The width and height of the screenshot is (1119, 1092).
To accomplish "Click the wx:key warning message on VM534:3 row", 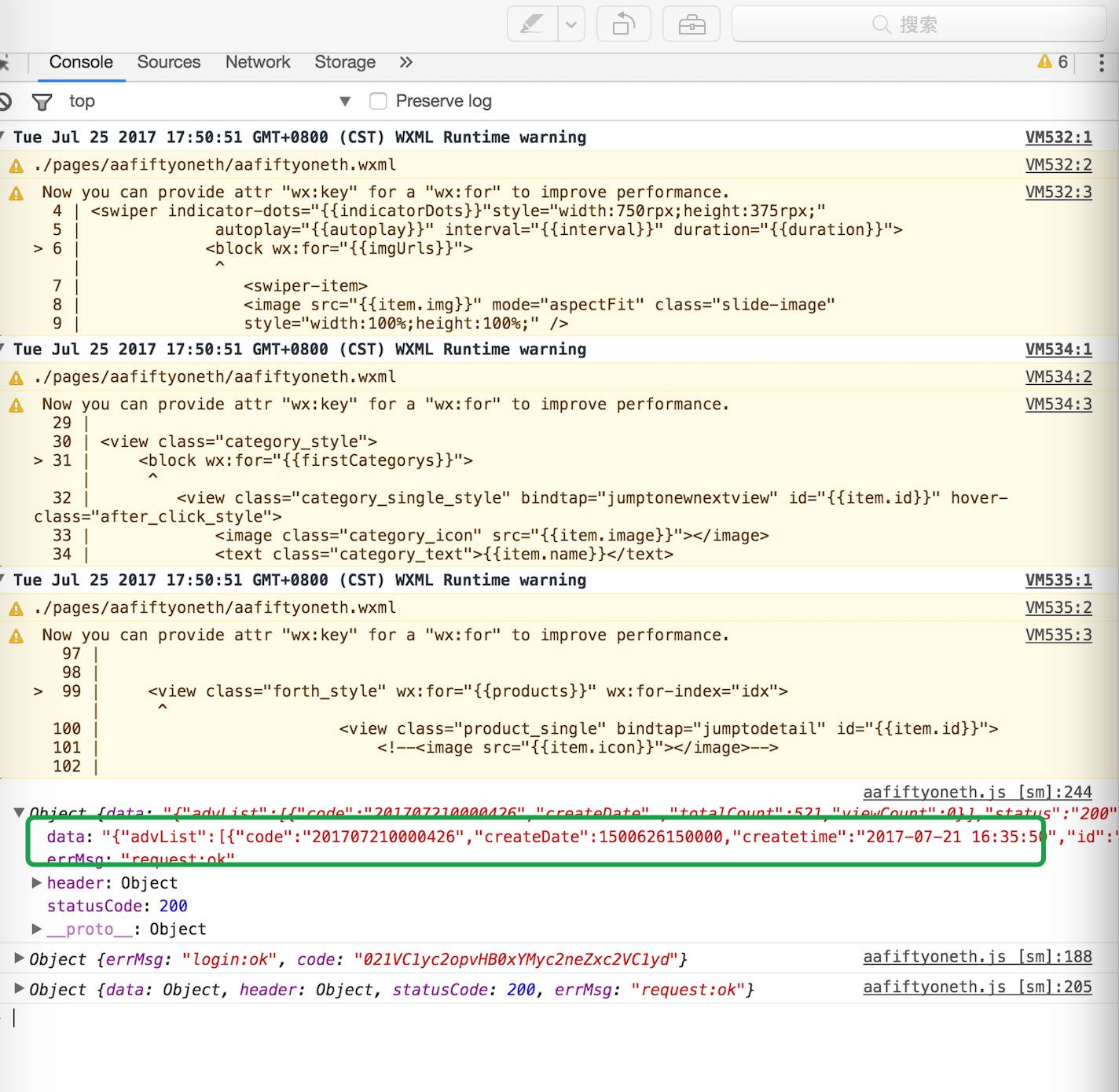I will 385,405.
